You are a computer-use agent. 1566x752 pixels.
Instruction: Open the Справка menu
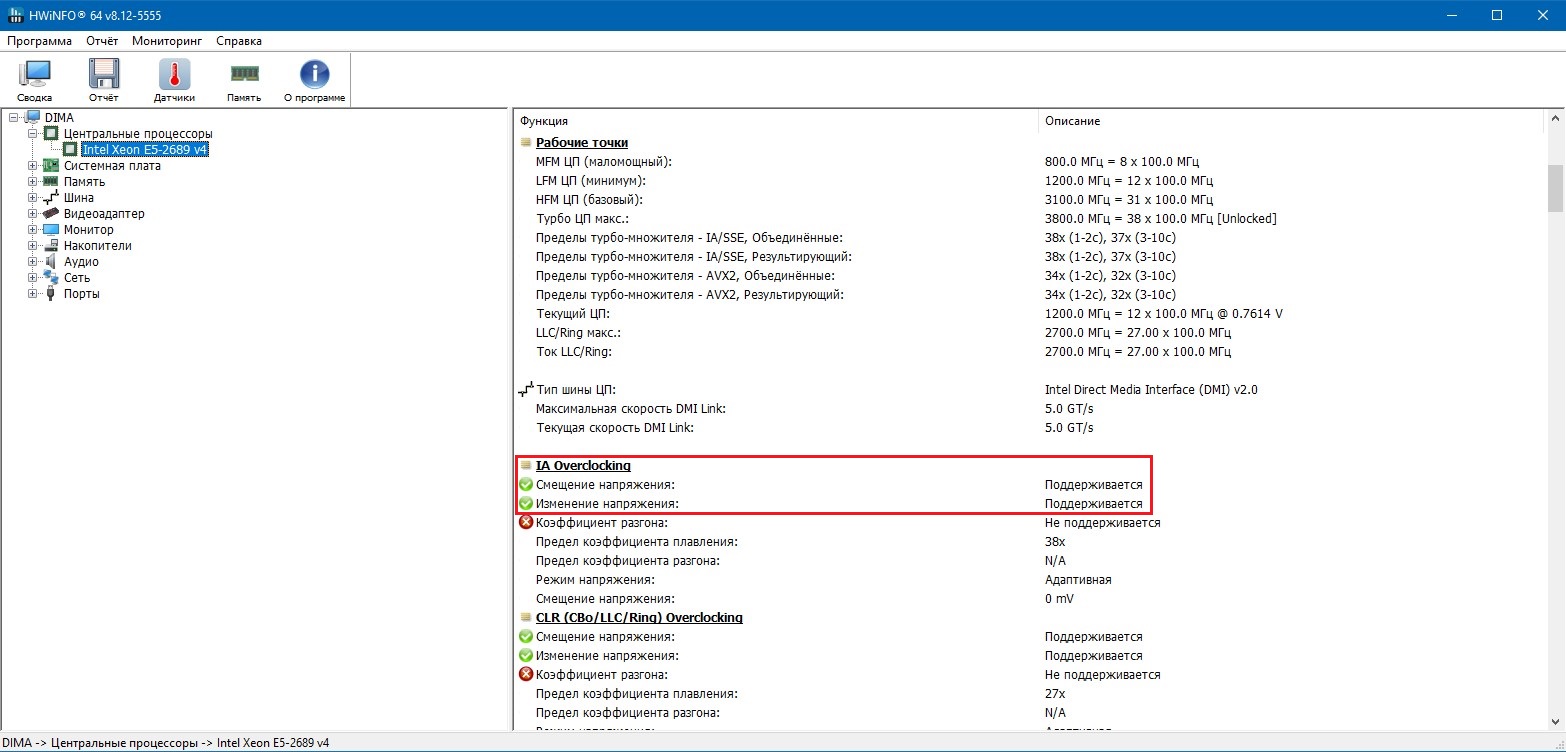239,41
